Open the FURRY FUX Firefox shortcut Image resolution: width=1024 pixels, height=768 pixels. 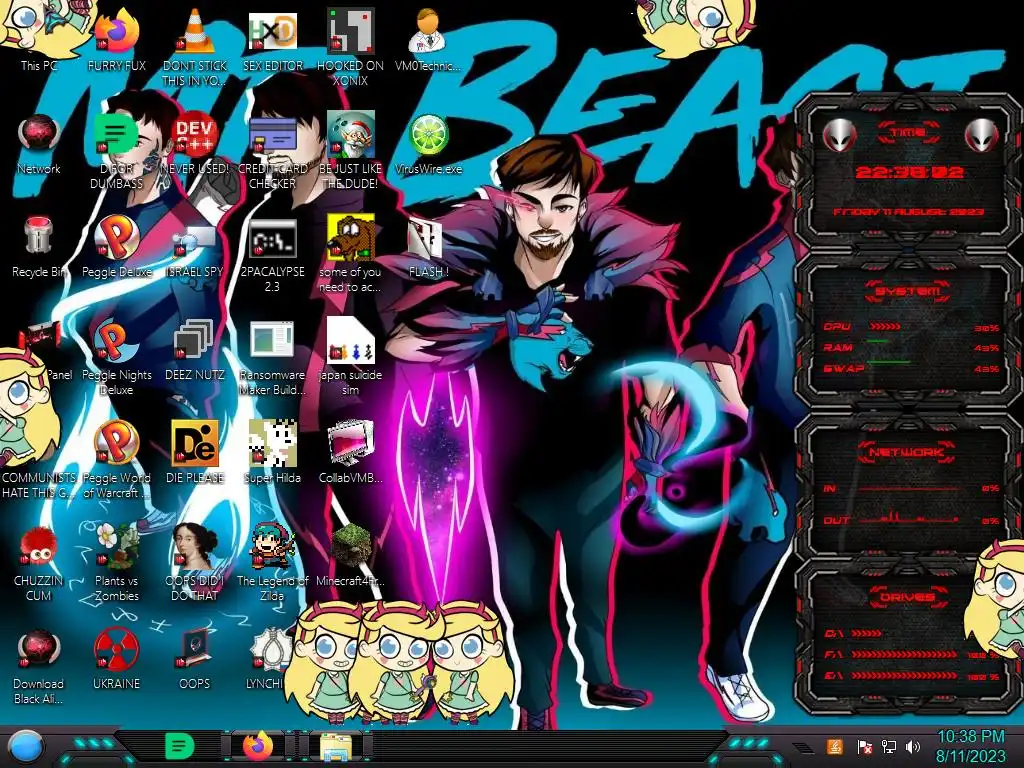(x=117, y=39)
